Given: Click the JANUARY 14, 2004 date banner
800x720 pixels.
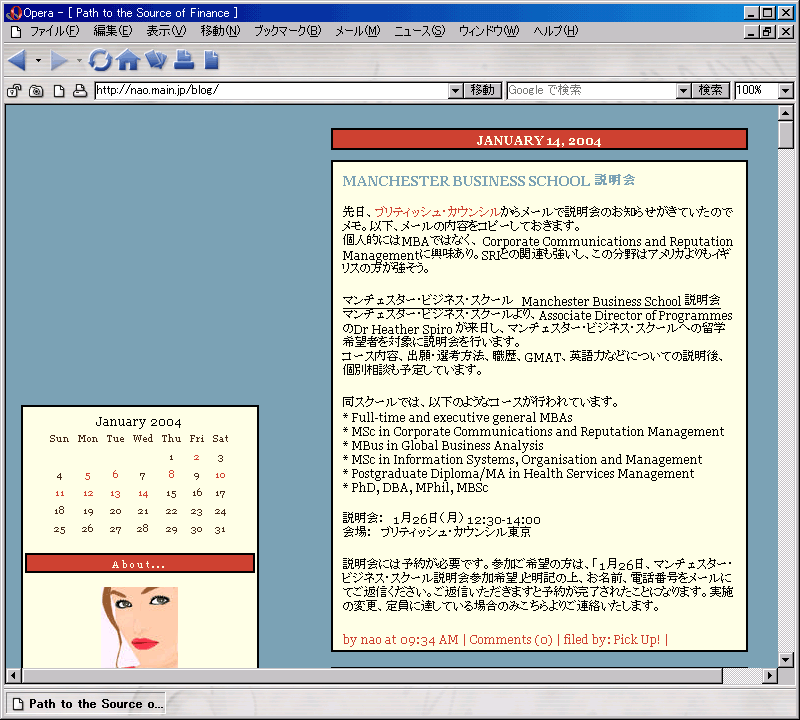Looking at the screenshot, I should coord(539,140).
